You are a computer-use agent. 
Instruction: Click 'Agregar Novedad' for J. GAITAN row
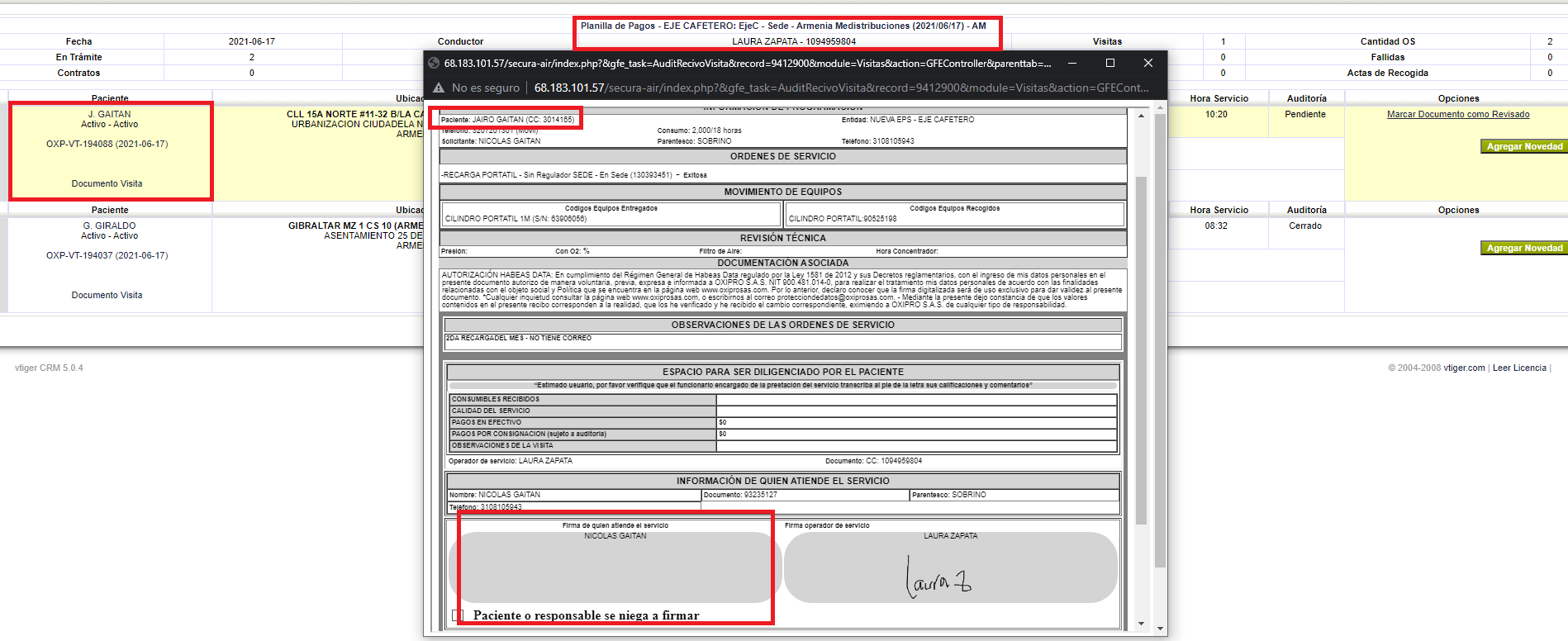coord(1524,146)
